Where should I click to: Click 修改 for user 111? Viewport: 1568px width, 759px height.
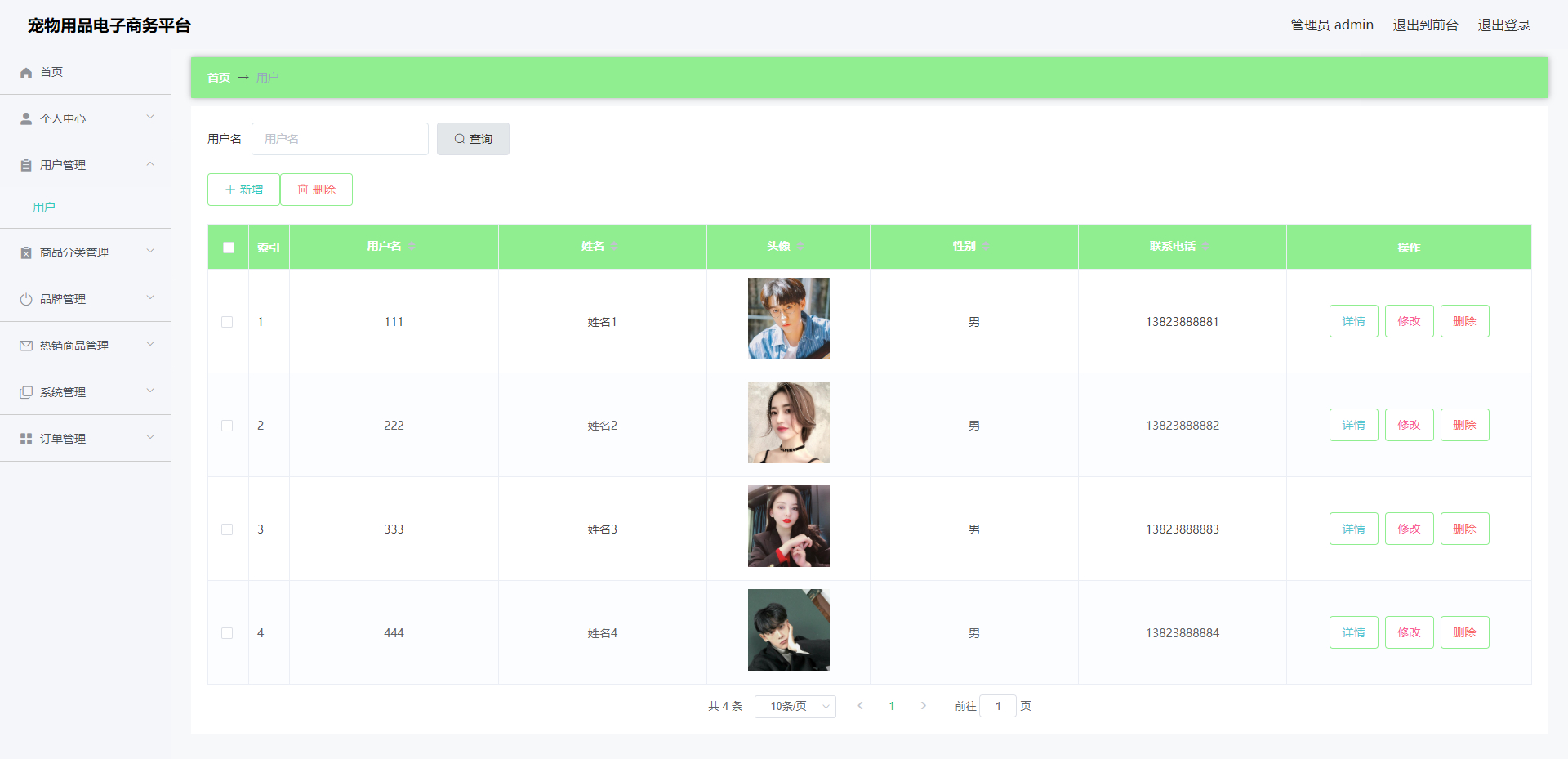[1409, 321]
